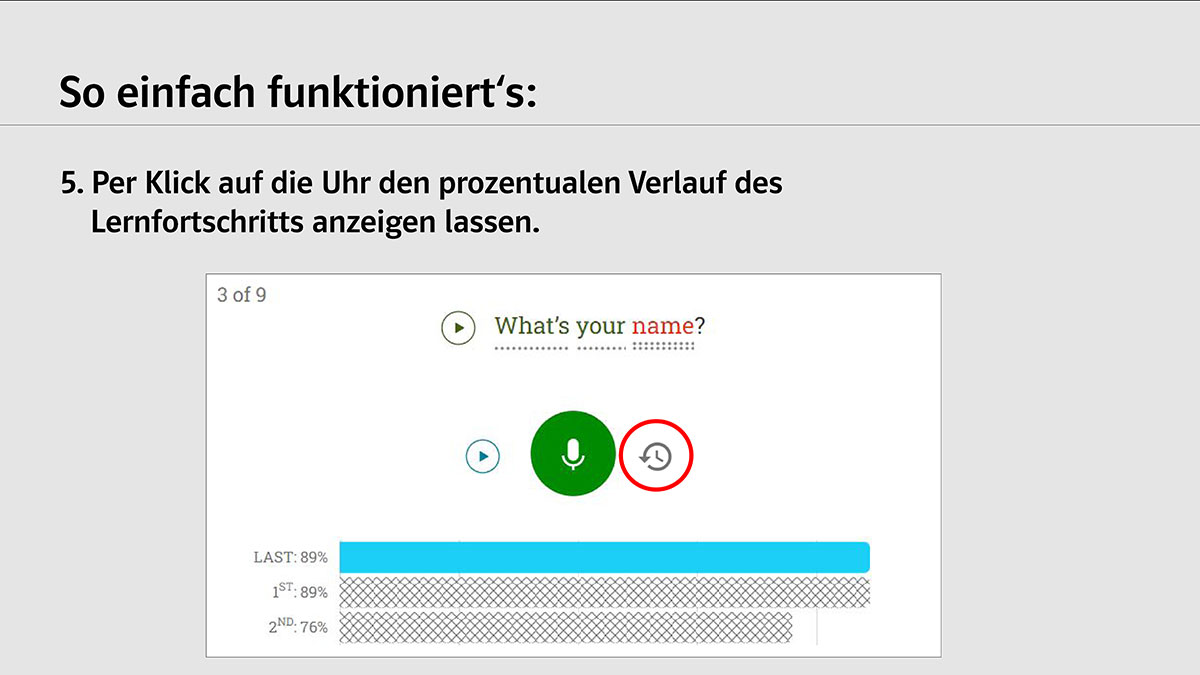
Task: Click the green microphone record button
Action: point(572,454)
